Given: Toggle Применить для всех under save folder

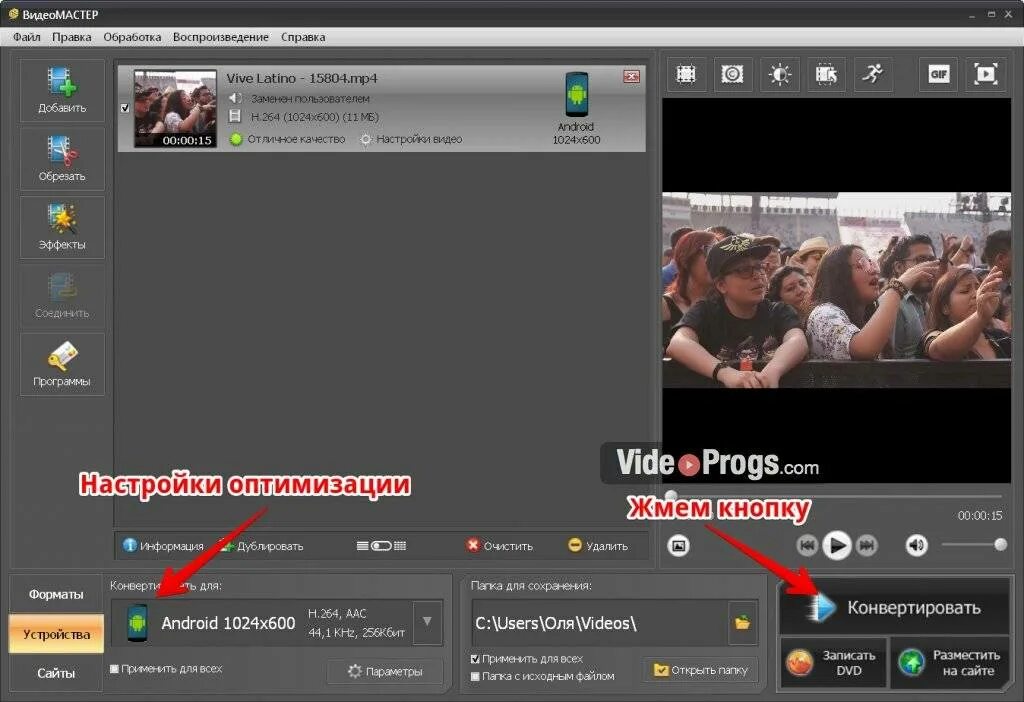Looking at the screenshot, I should [475, 659].
